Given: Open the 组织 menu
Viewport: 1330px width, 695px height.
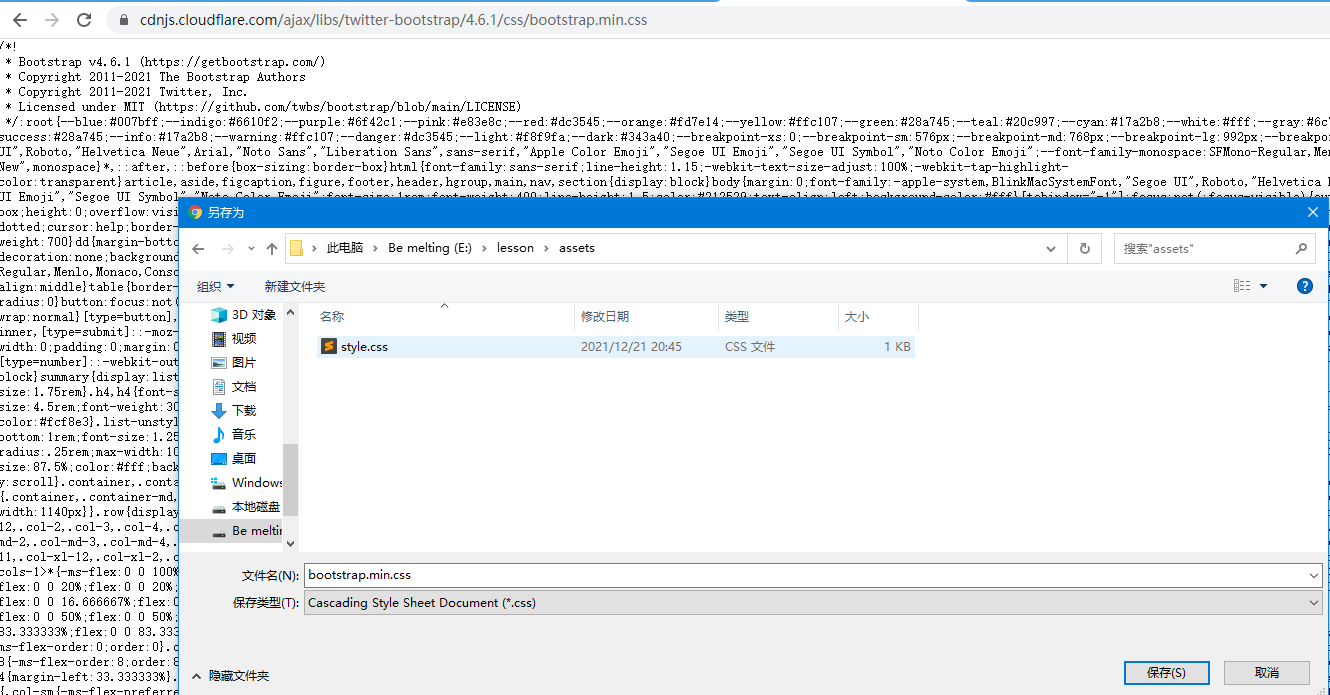Looking at the screenshot, I should pyautogui.click(x=216, y=286).
